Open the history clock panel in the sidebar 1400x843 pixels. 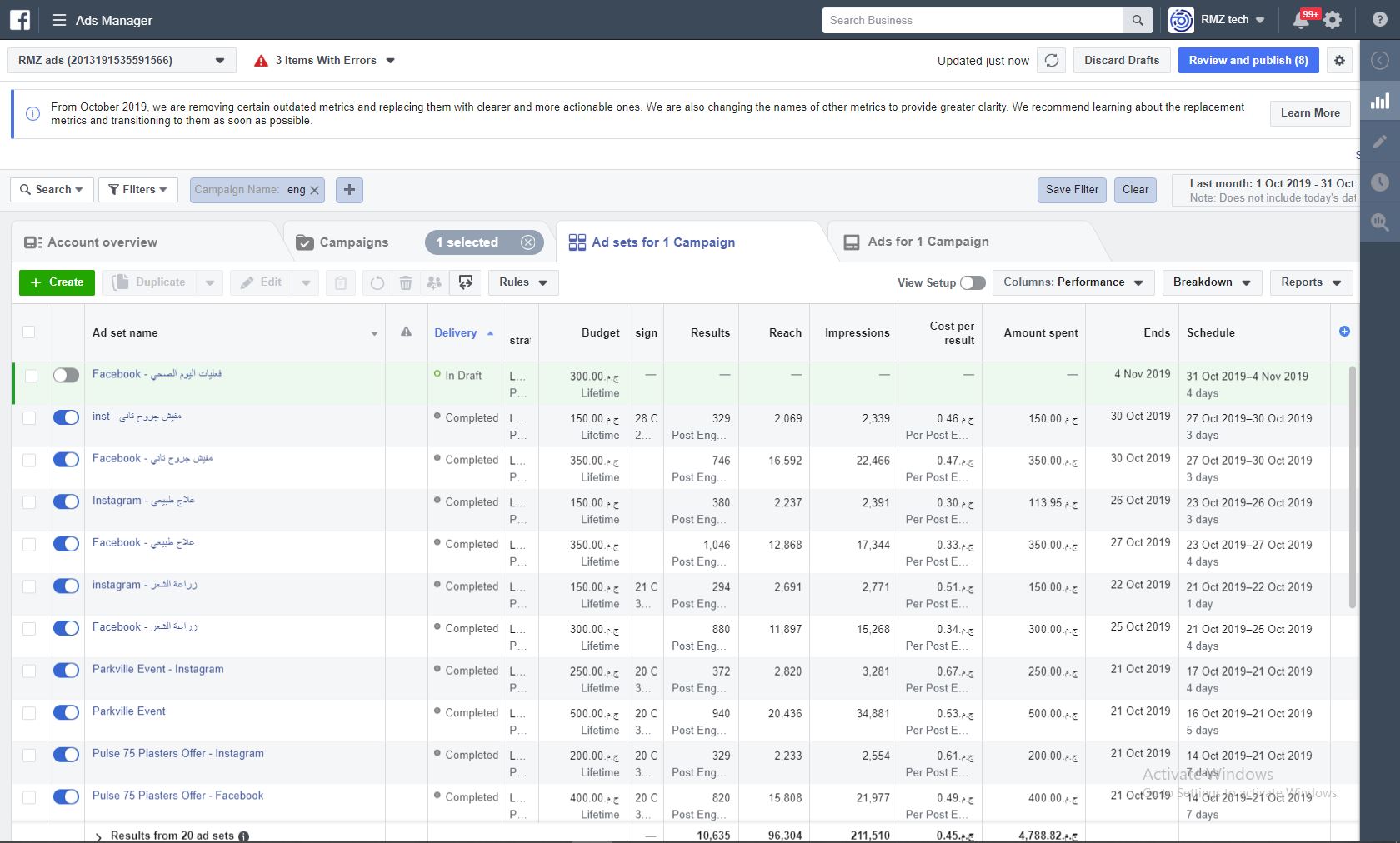tap(1380, 182)
